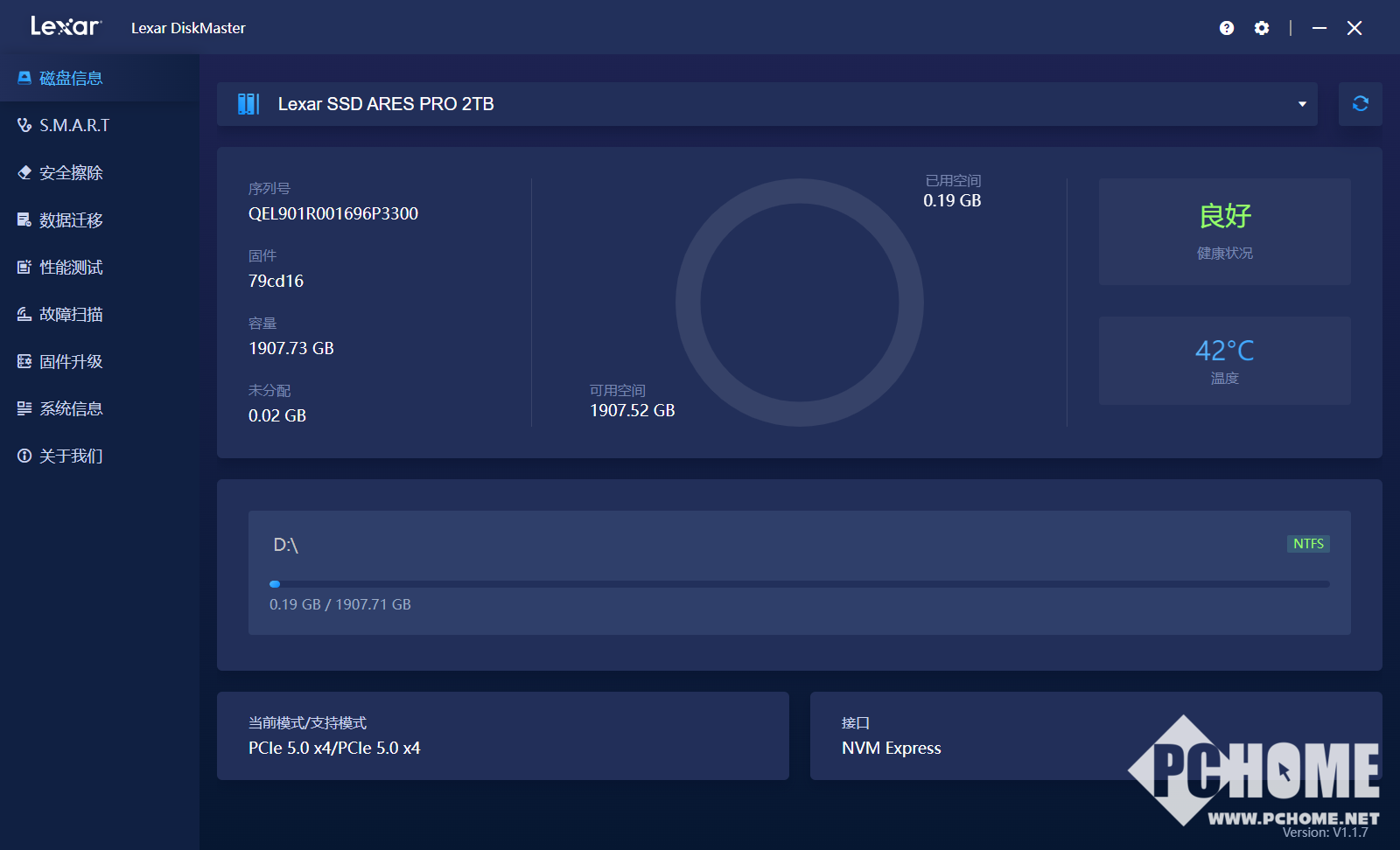Screen dimensions: 1400x850
Task: Click the secure erase eraser icon
Action: [x=24, y=172]
